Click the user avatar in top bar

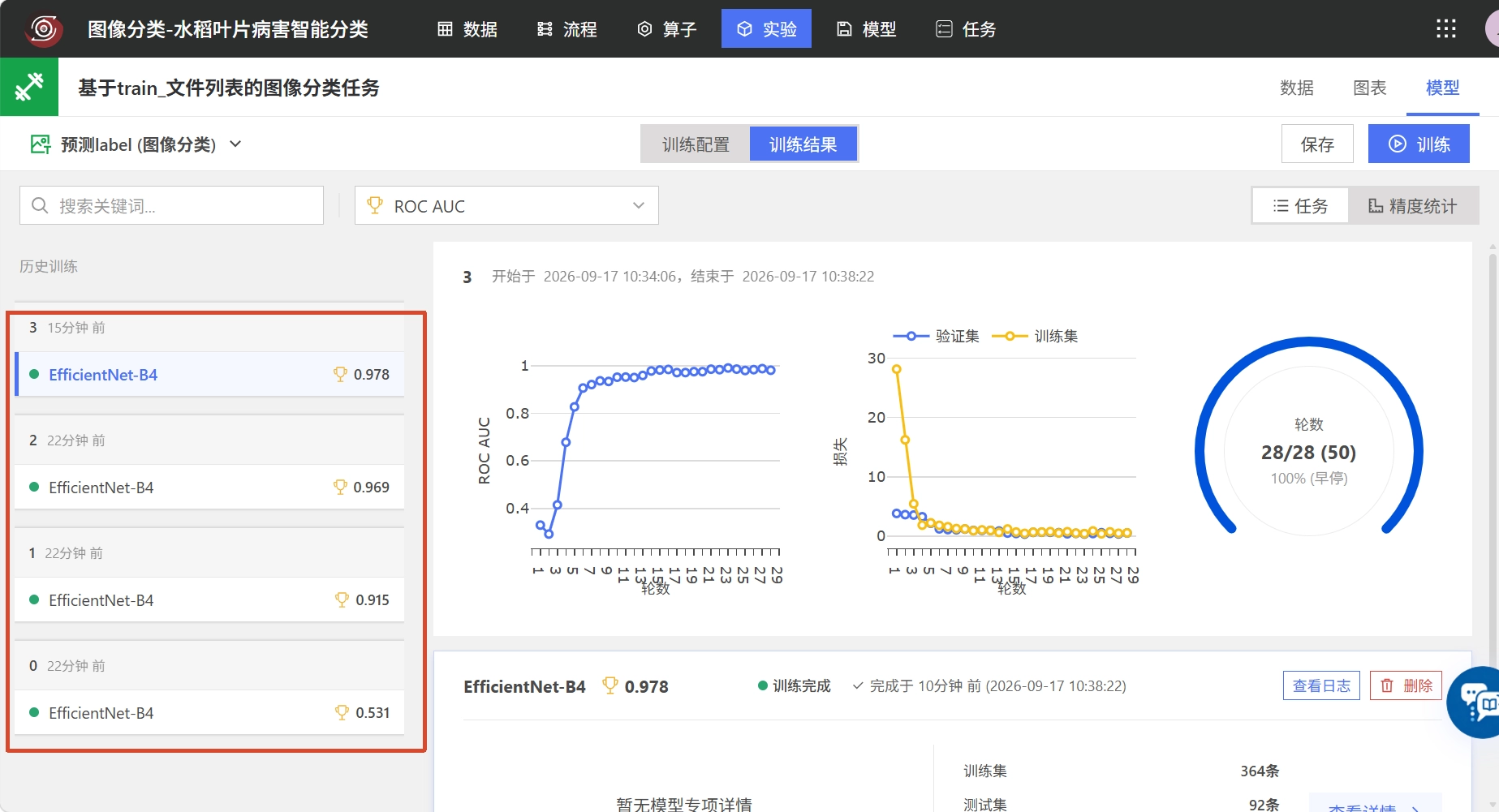tap(1492, 29)
